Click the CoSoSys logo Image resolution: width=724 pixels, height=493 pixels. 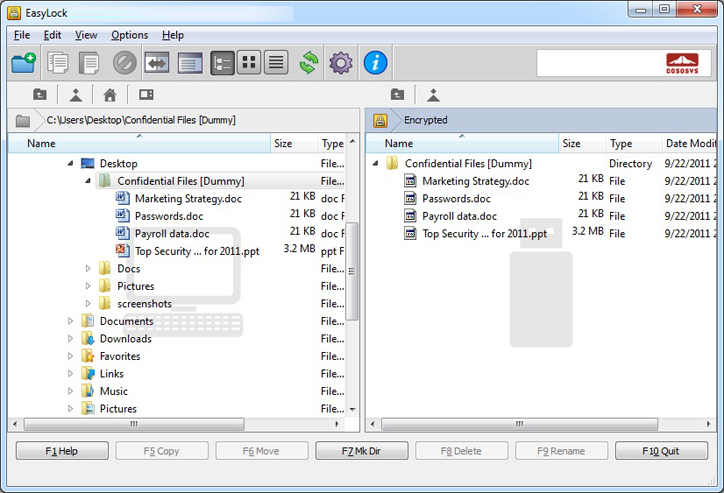click(682, 63)
